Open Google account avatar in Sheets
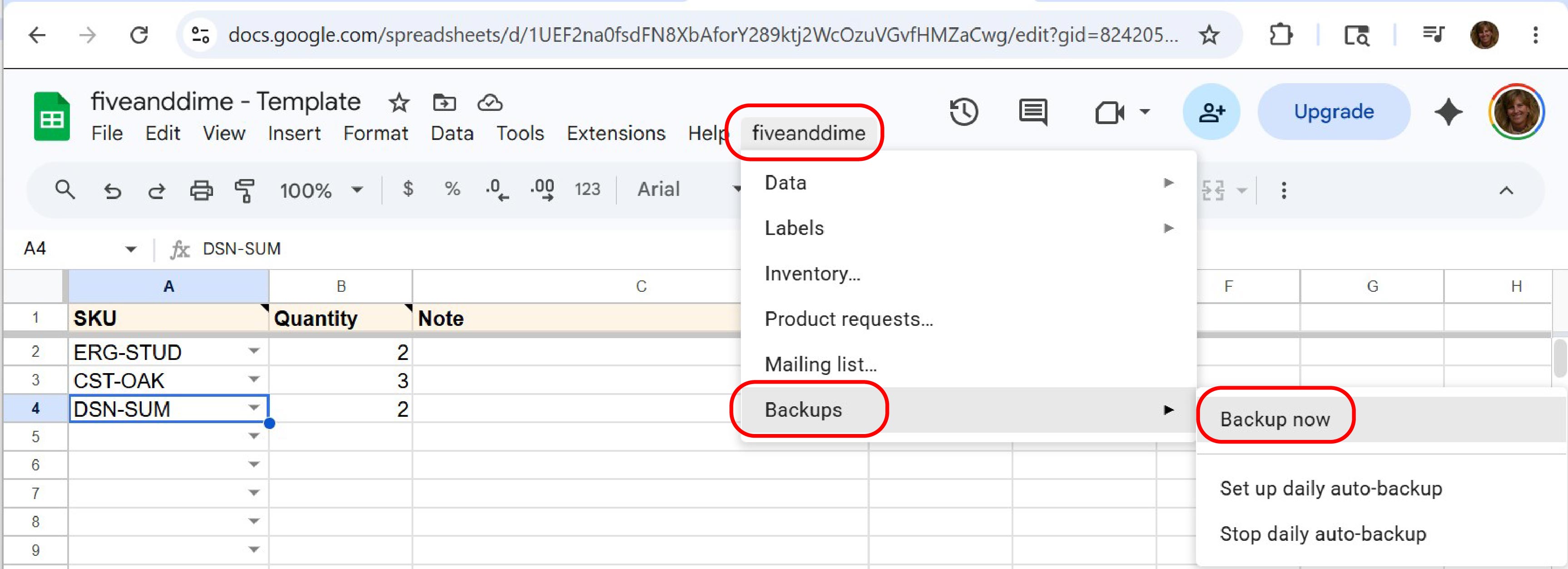The image size is (1568, 569). click(1516, 112)
